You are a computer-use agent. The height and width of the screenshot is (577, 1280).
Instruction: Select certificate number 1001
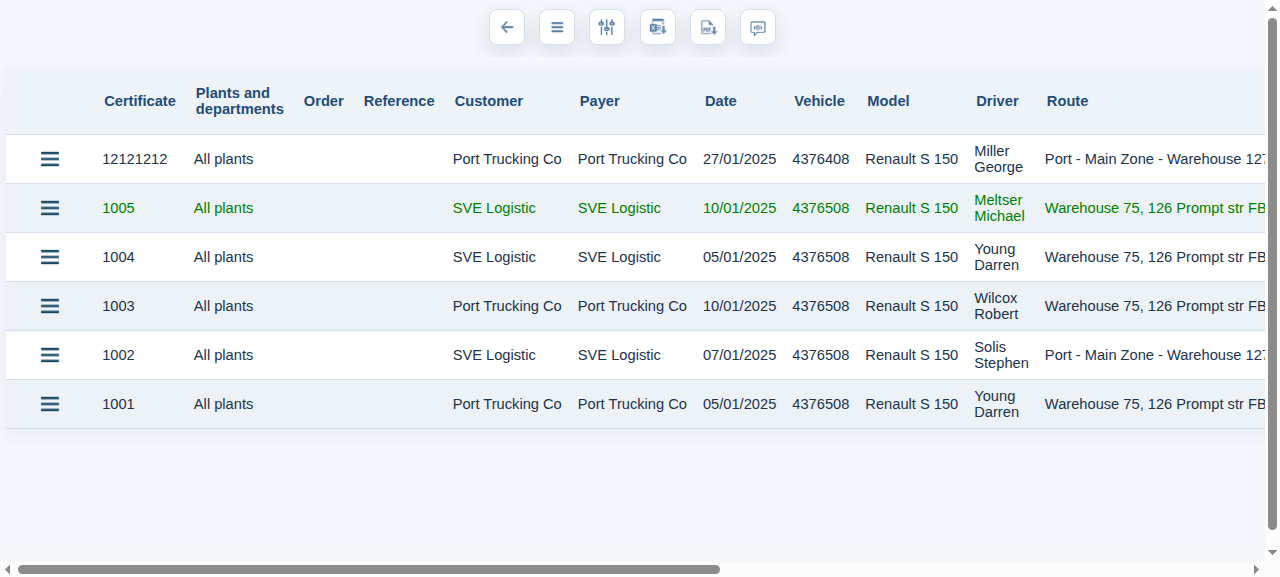click(118, 404)
